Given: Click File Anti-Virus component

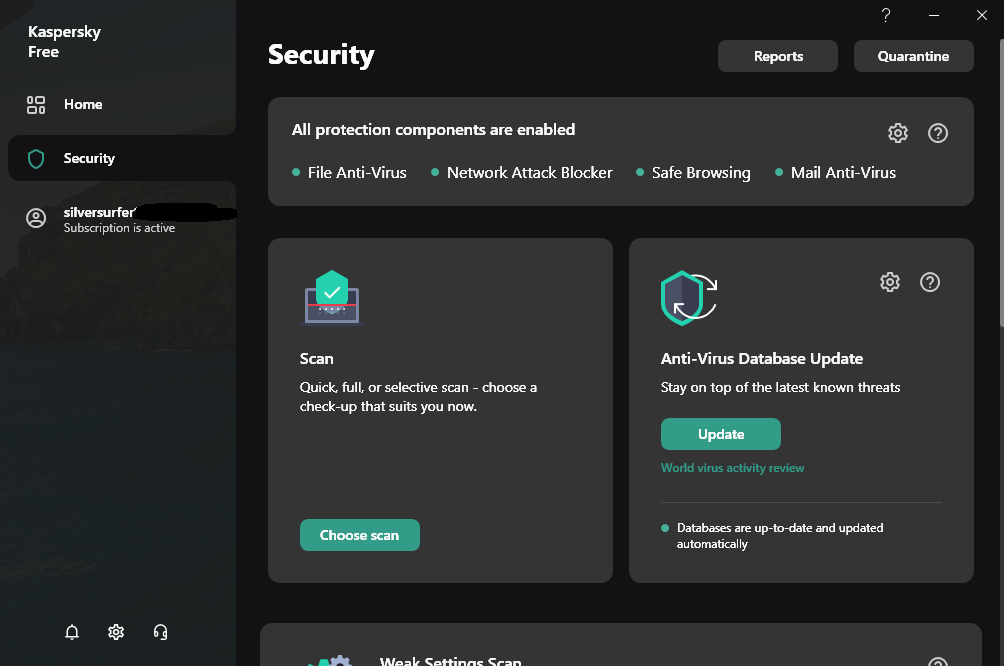Looking at the screenshot, I should pos(357,172).
